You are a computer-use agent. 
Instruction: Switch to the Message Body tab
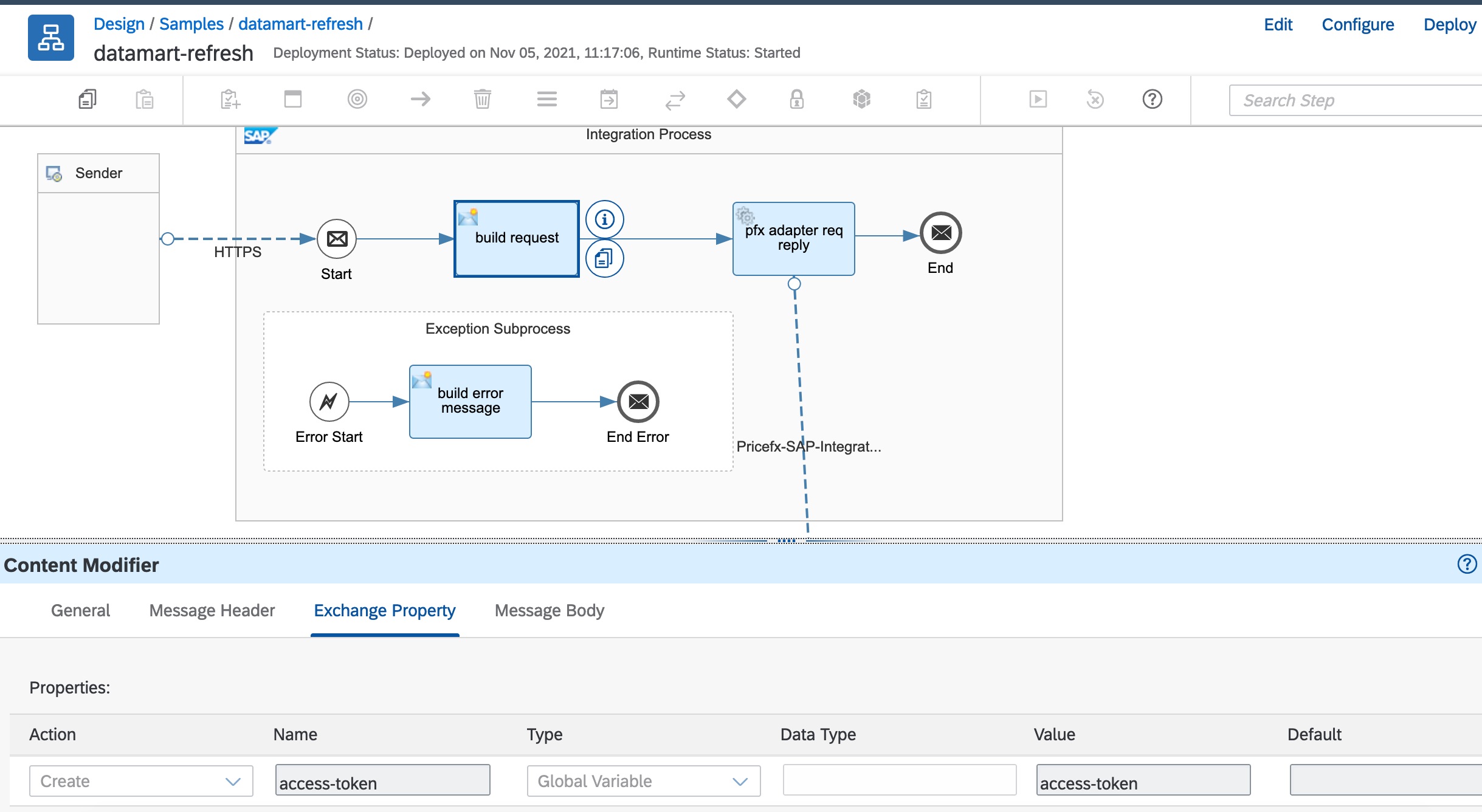point(549,610)
